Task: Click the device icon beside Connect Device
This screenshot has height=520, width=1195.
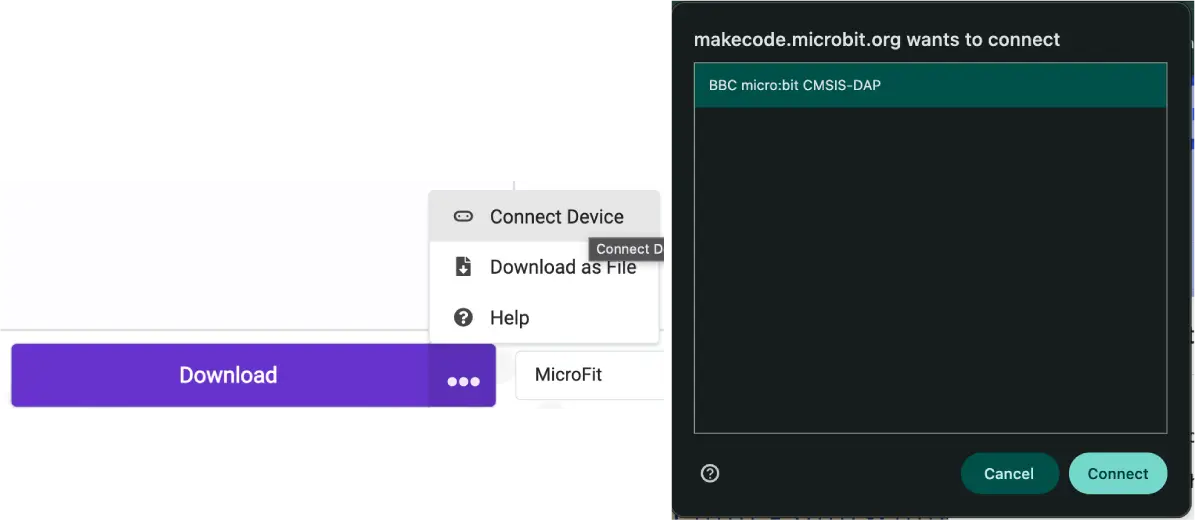Action: coord(463,217)
